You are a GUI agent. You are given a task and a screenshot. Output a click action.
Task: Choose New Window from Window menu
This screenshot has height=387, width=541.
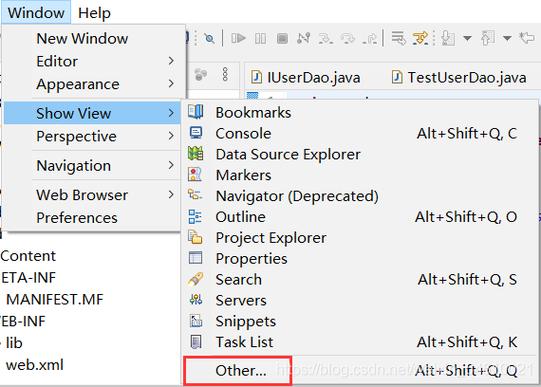[92, 38]
